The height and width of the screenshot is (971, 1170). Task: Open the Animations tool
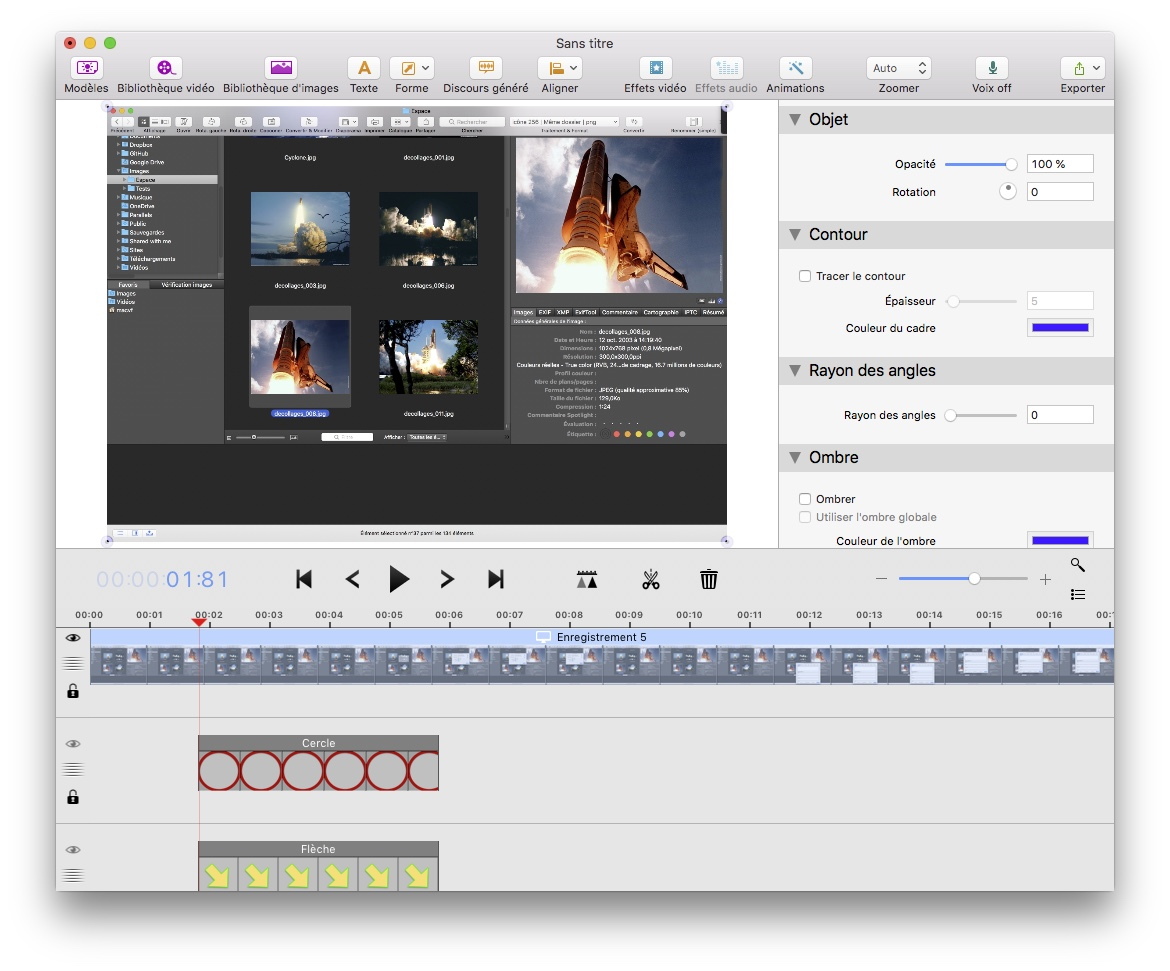(795, 68)
